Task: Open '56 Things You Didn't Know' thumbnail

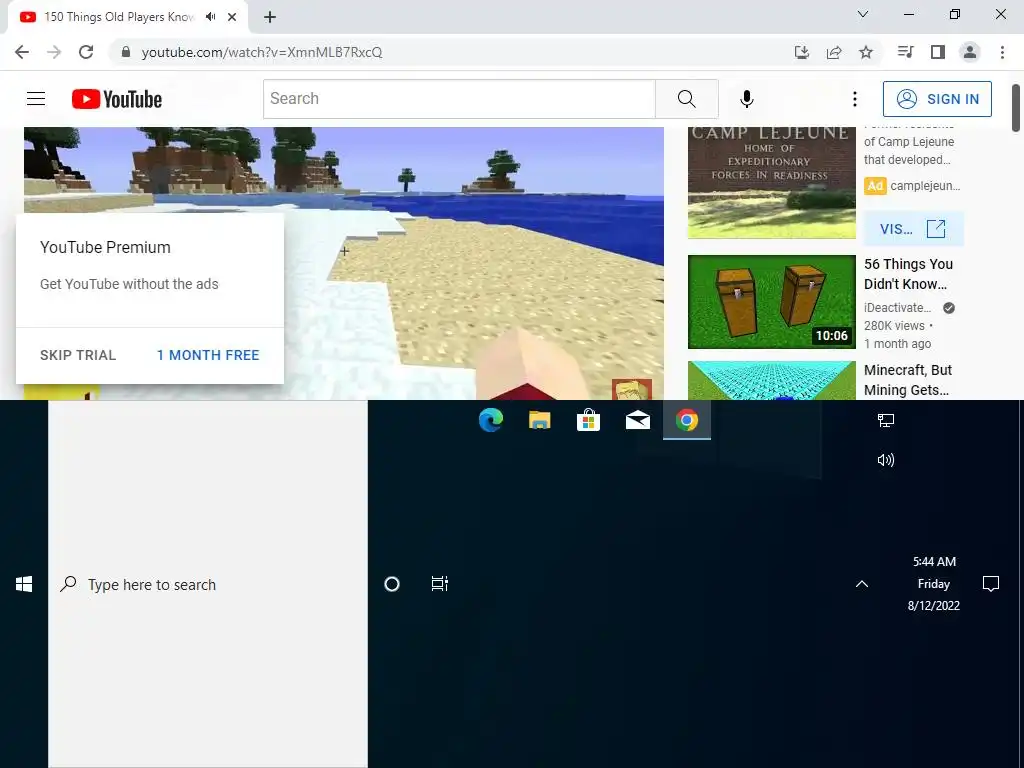Action: coord(772,302)
